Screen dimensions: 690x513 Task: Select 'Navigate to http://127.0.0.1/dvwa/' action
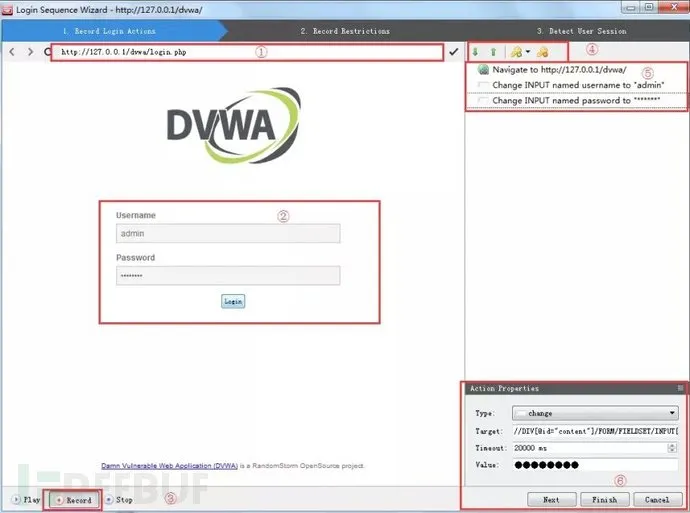click(x=577, y=70)
